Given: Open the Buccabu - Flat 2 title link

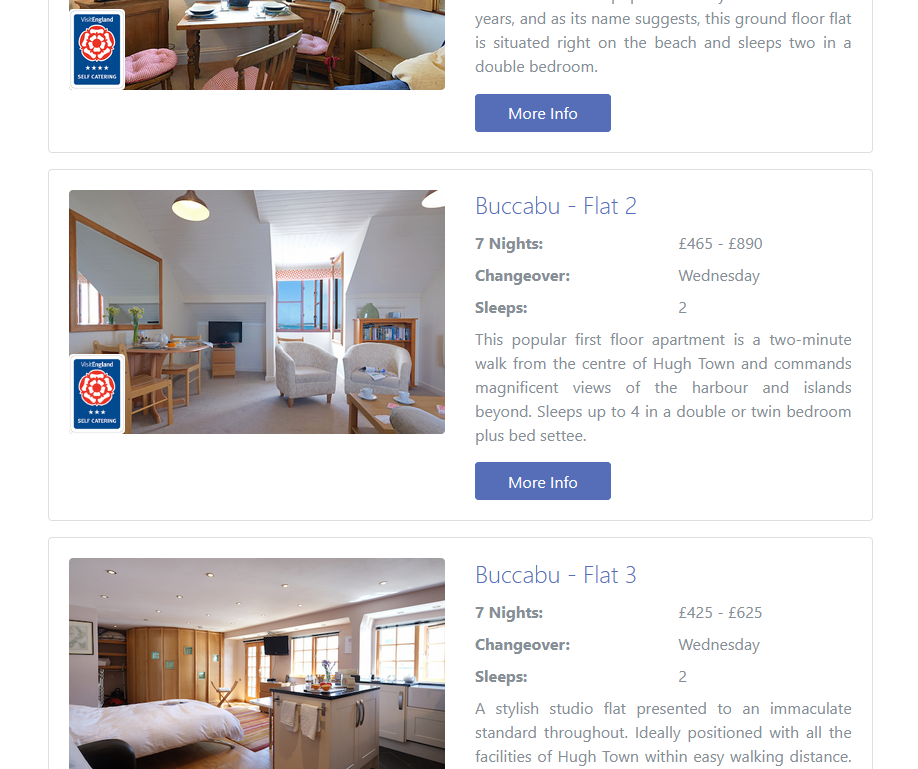Looking at the screenshot, I should point(556,206).
